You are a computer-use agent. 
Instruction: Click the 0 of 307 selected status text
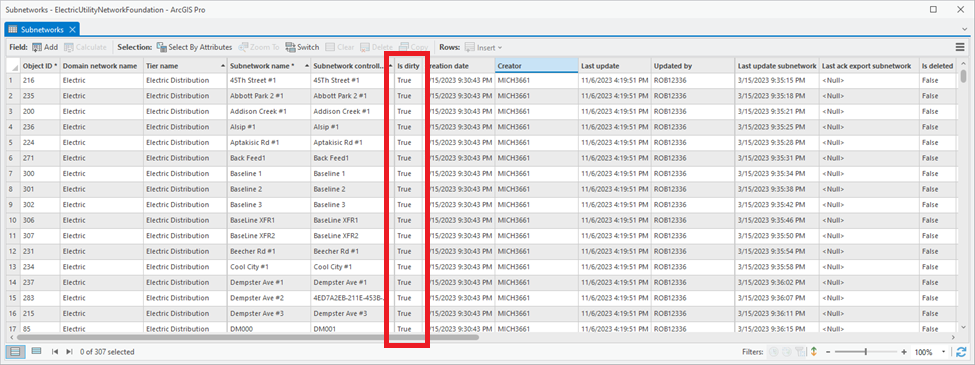107,352
